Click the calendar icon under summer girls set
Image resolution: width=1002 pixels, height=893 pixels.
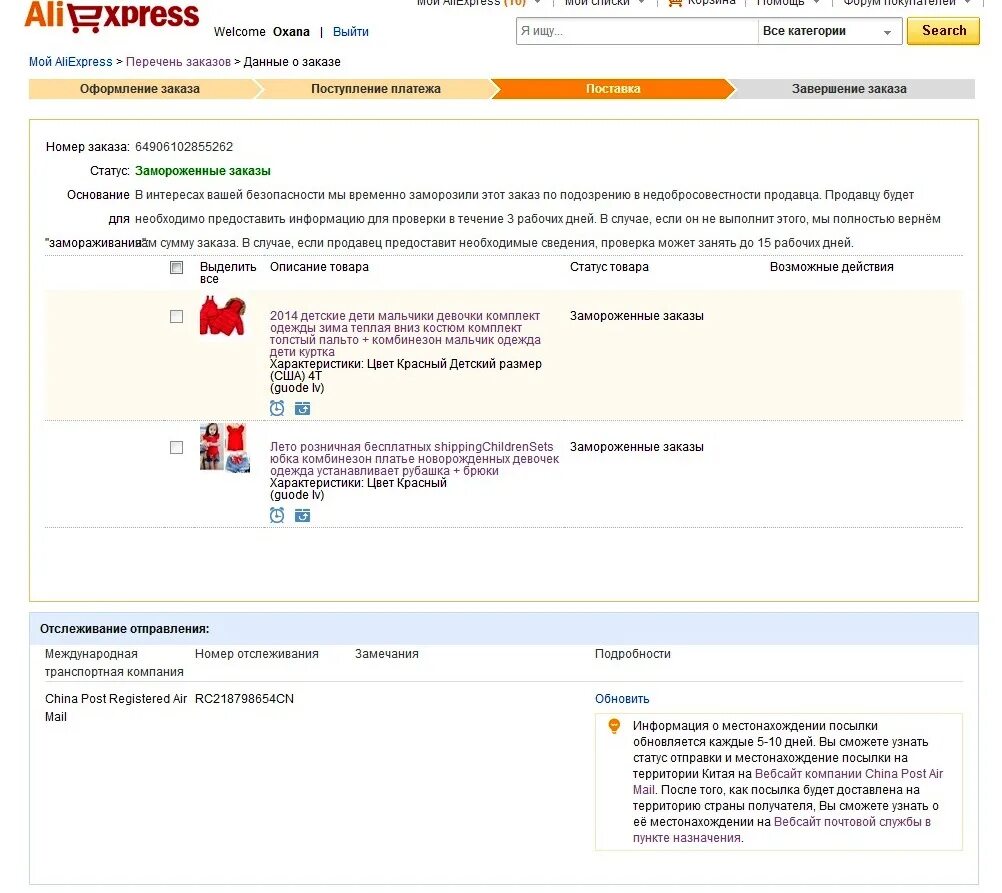[x=302, y=515]
